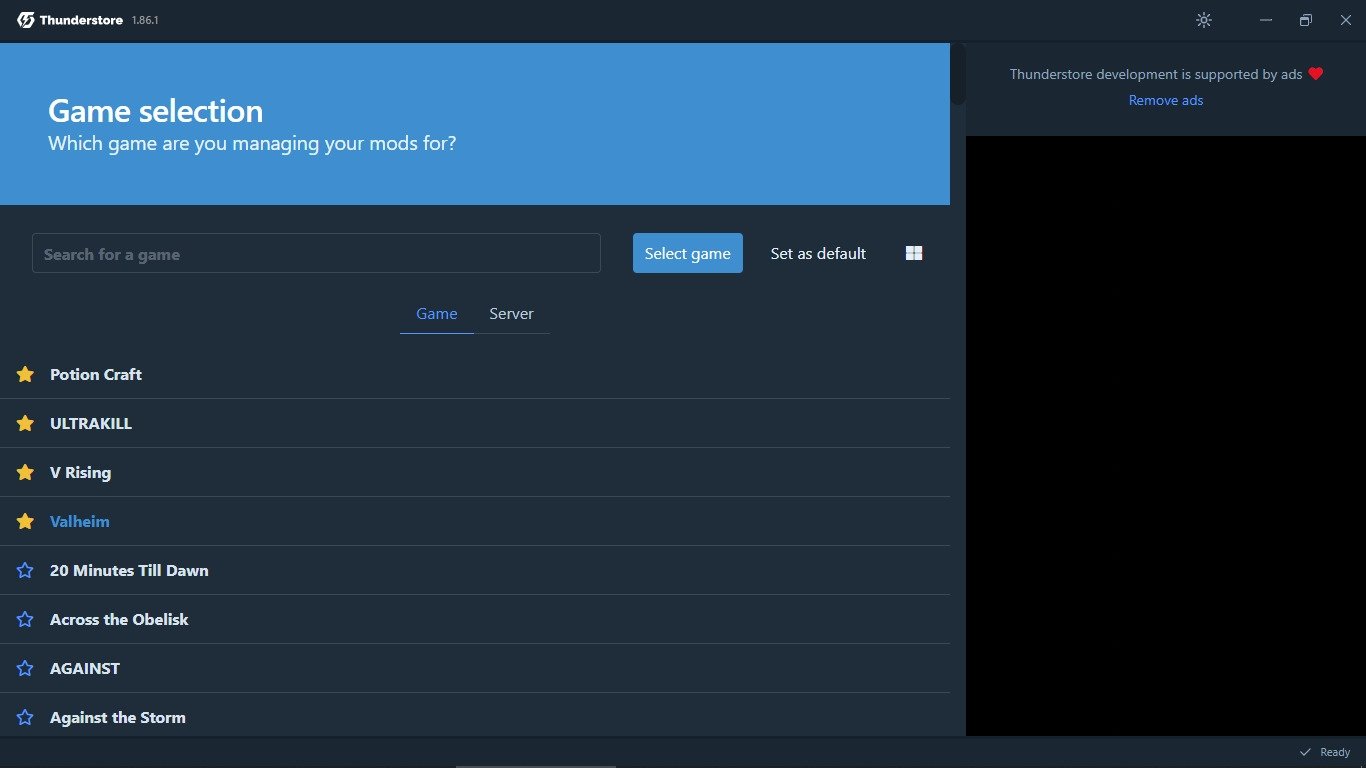This screenshot has height=768, width=1366.
Task: Unfavorite Valheim via its gold star
Action: (x=25, y=521)
